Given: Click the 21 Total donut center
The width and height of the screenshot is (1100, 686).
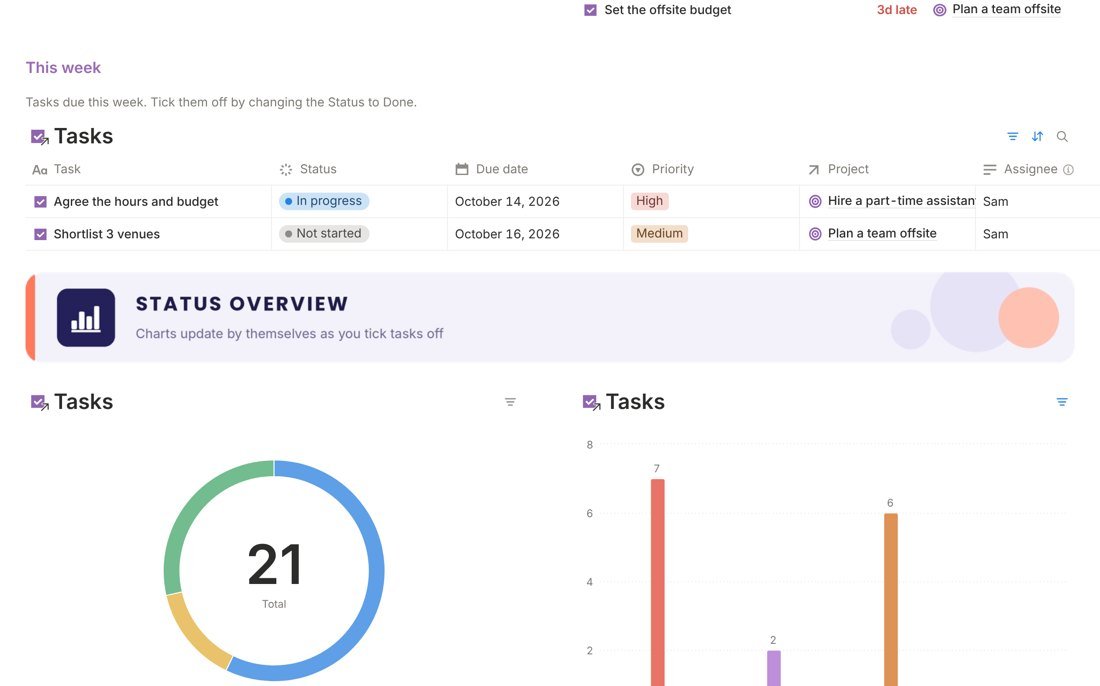Looking at the screenshot, I should click(274, 572).
